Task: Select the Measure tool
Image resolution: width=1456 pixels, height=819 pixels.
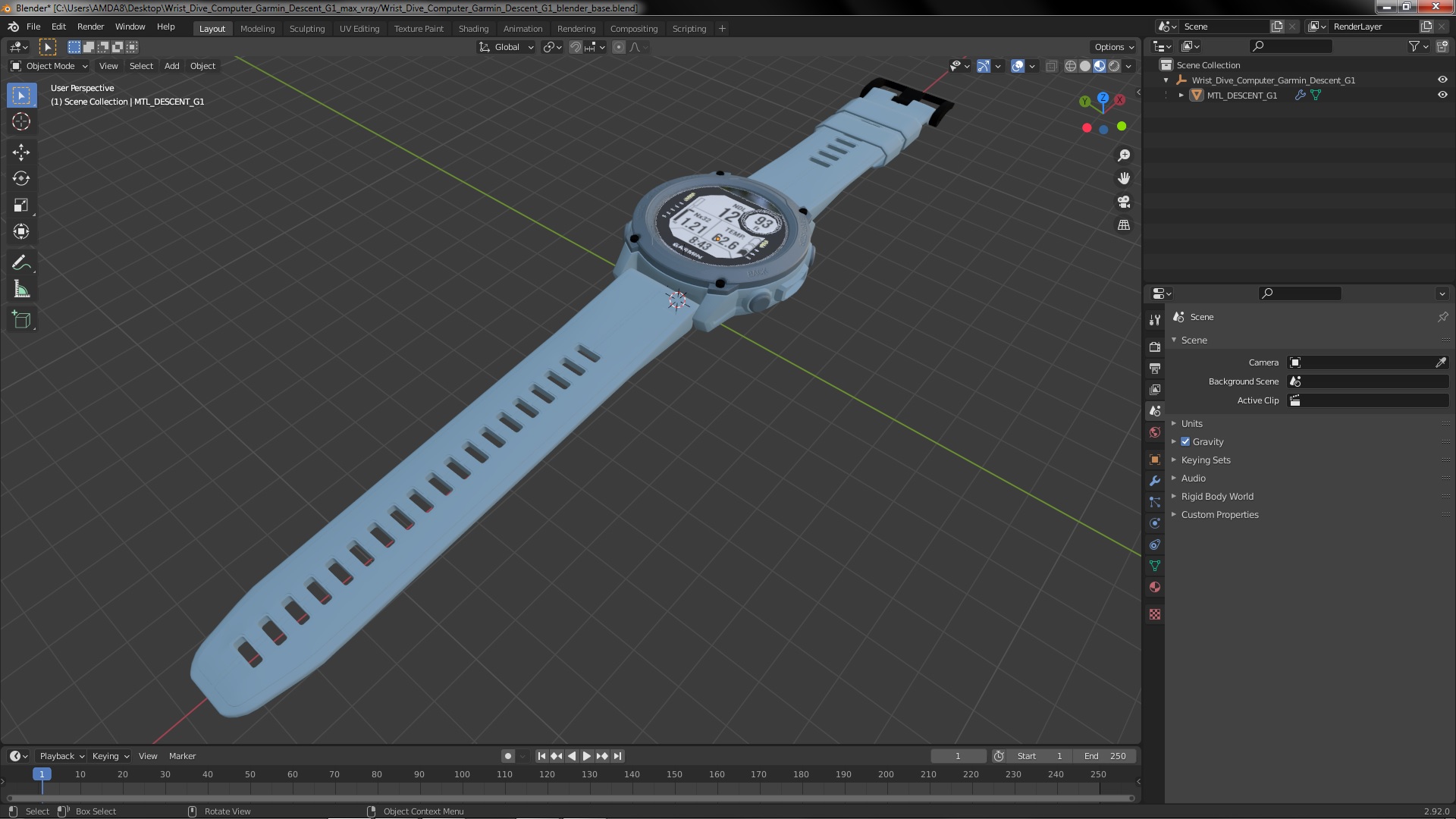Action: pyautogui.click(x=21, y=290)
